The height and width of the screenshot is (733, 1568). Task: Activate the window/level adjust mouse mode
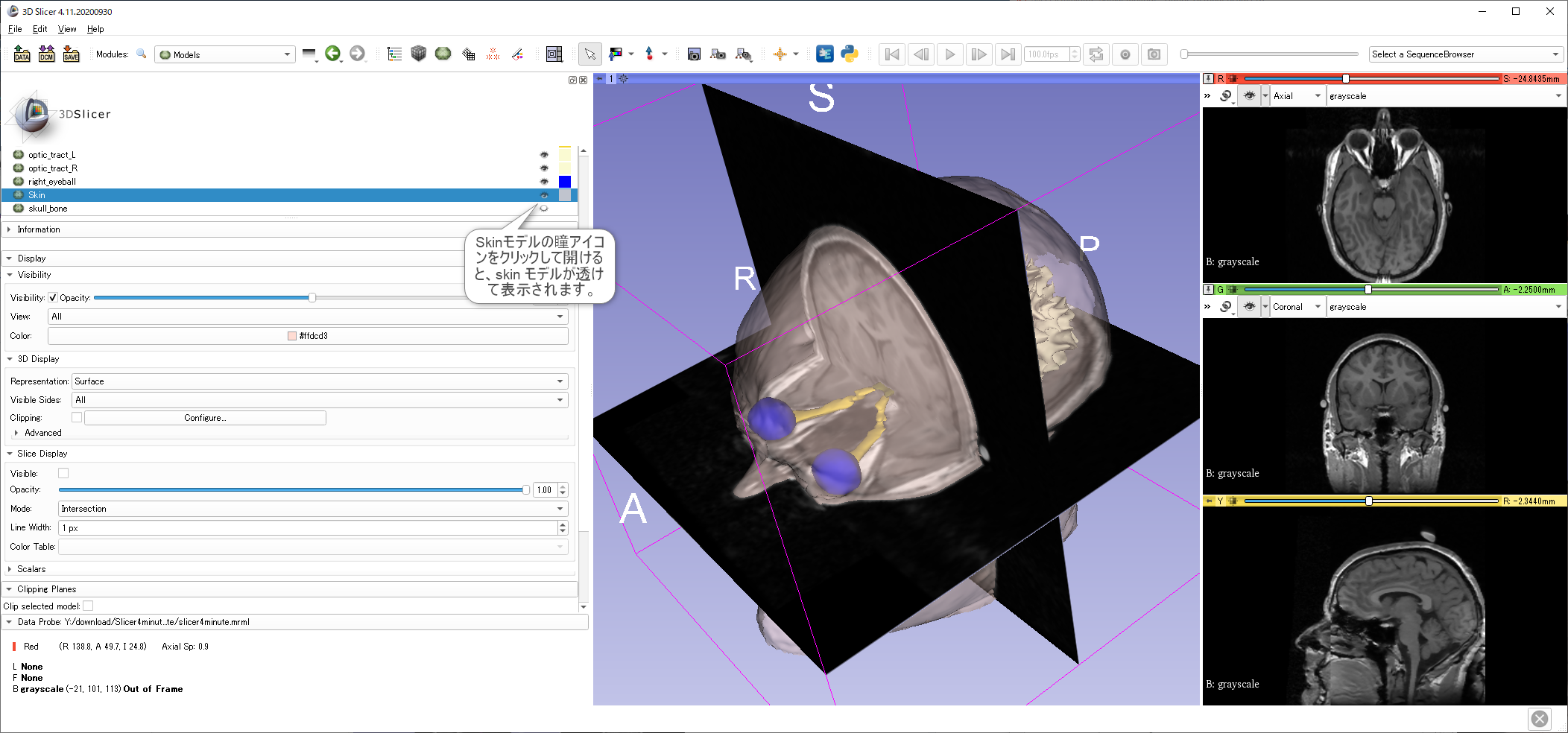click(615, 54)
